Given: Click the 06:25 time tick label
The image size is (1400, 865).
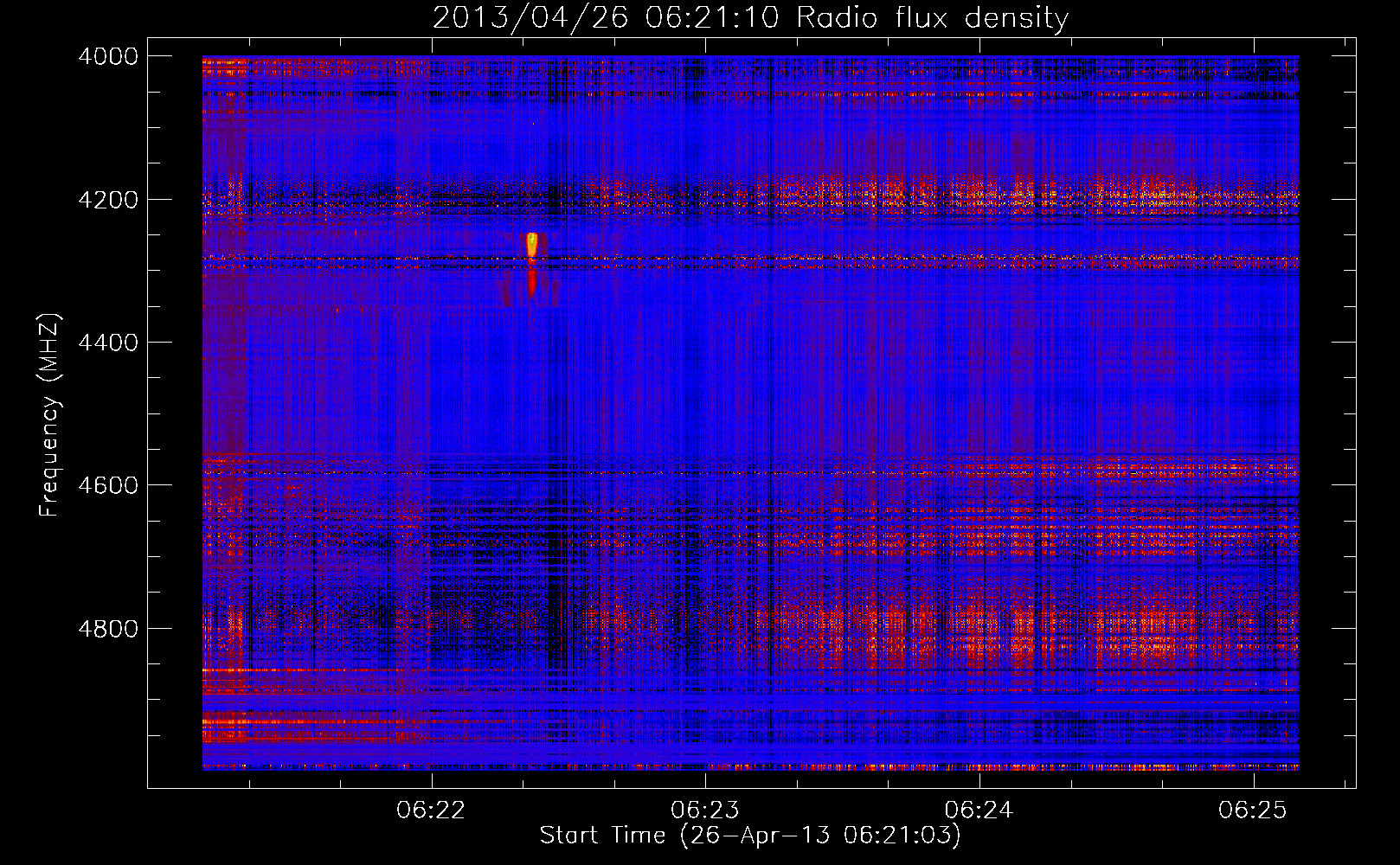Looking at the screenshot, I should click(1253, 811).
